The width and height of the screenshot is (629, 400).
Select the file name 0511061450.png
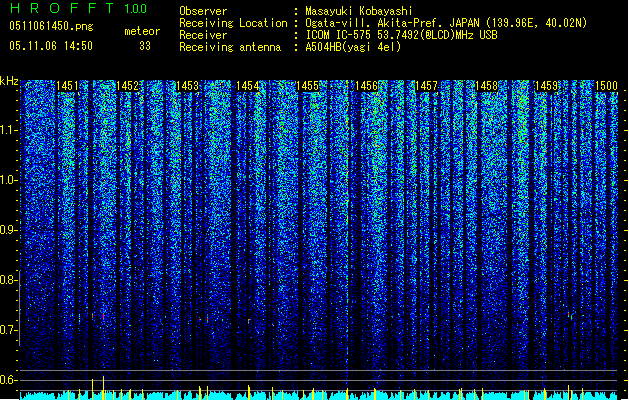click(51, 27)
